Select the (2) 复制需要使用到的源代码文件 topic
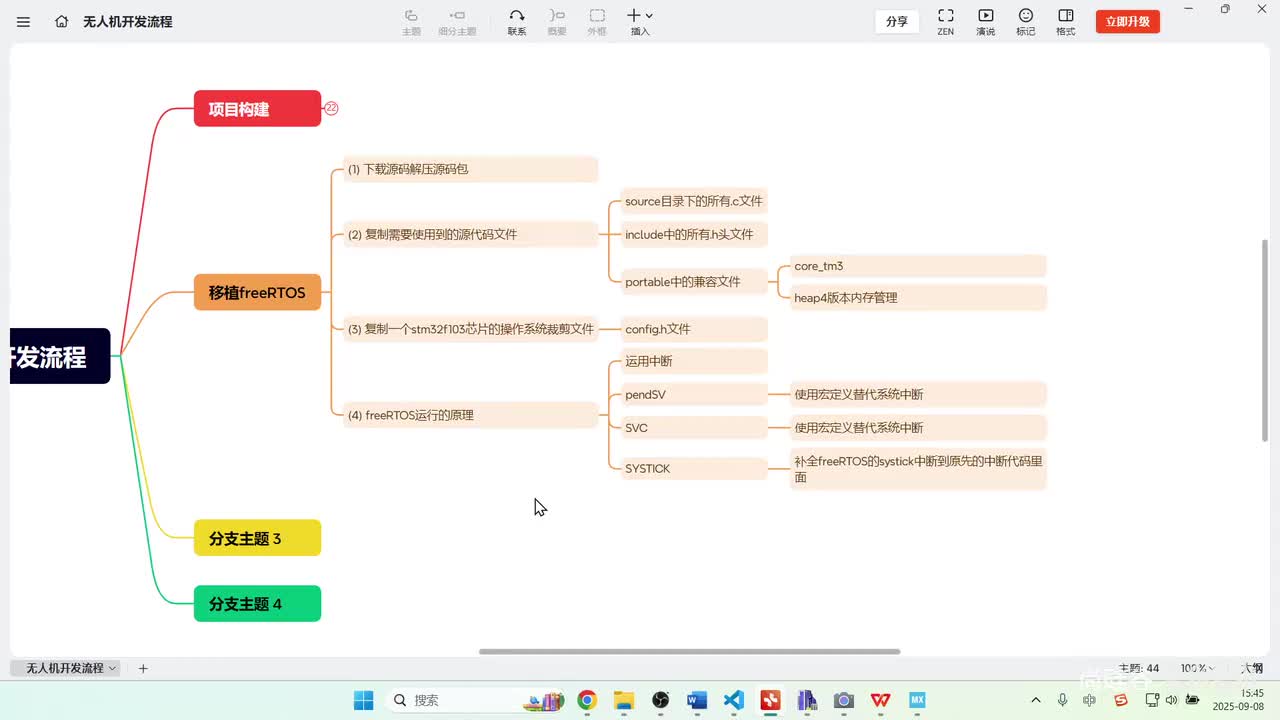 [470, 234]
